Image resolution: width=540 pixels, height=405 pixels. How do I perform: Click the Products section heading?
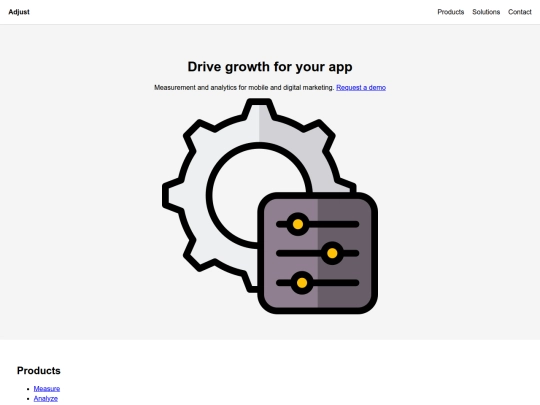[x=39, y=371]
